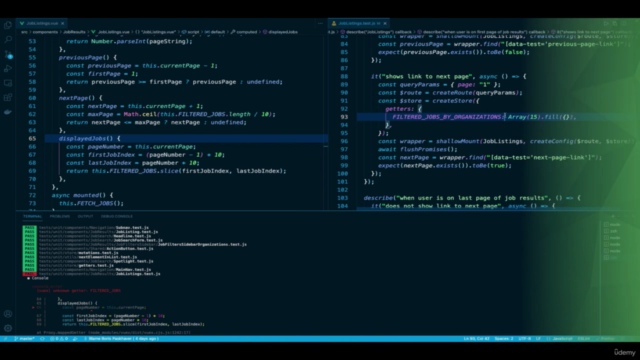Switch to the PROBLEMS panel tab

pos(60,216)
